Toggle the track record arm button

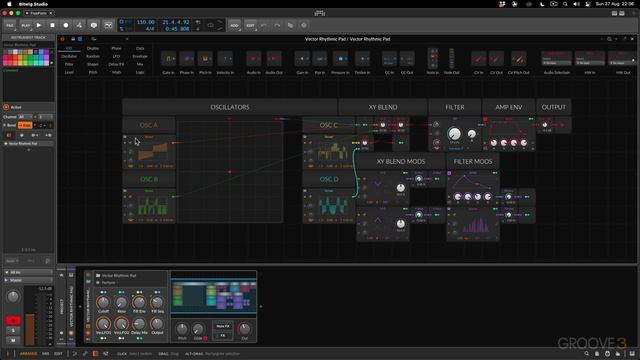coord(13,320)
